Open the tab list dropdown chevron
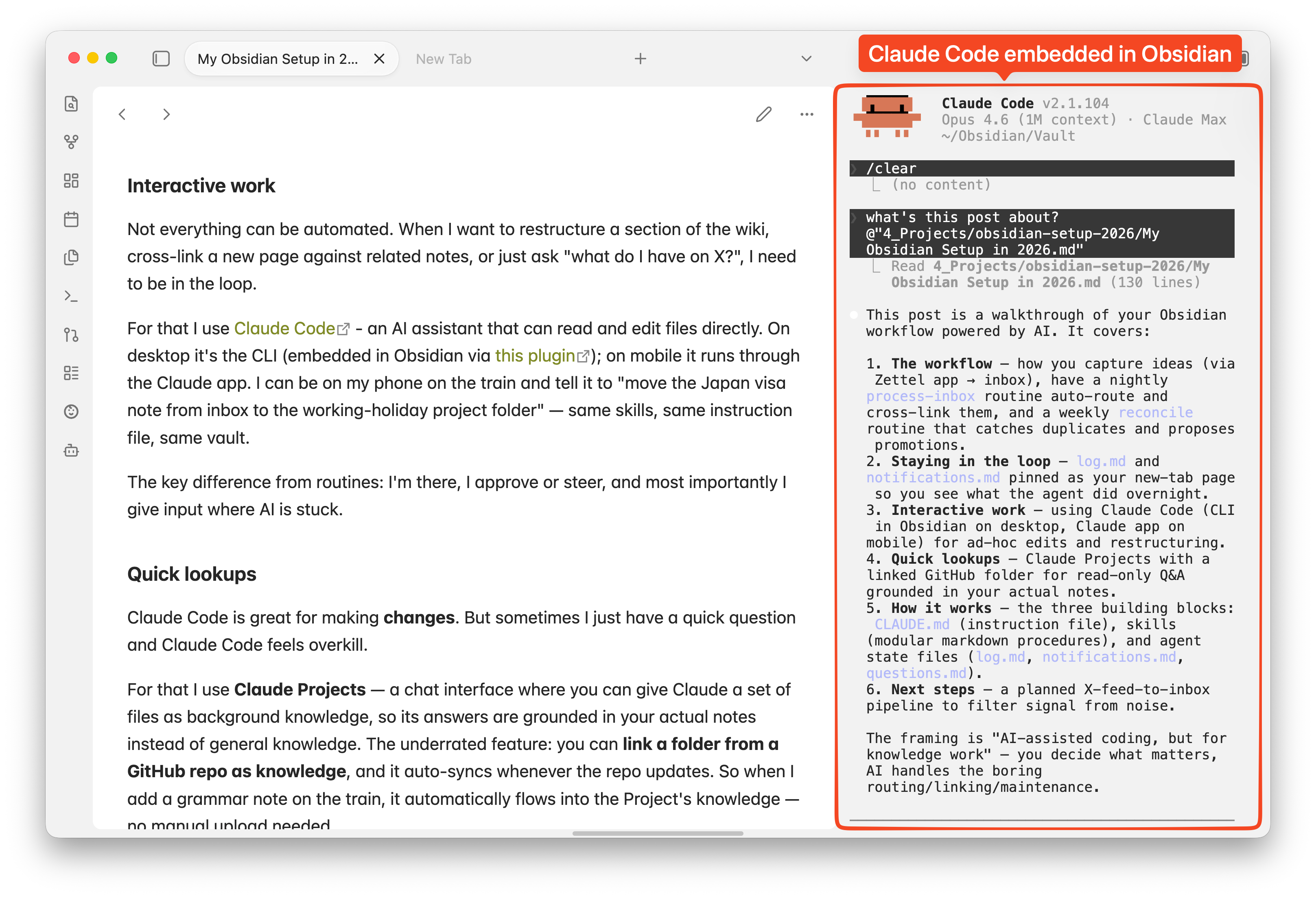1316x898 pixels. [807, 58]
